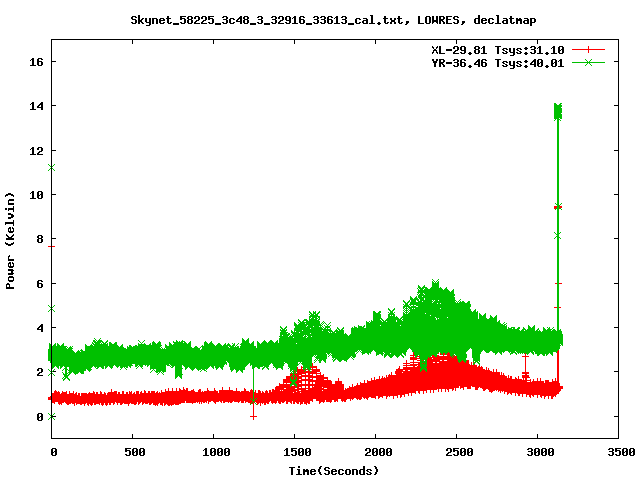Click y-axis tick label '10'
The height and width of the screenshot is (480, 640).
[x=36, y=195]
